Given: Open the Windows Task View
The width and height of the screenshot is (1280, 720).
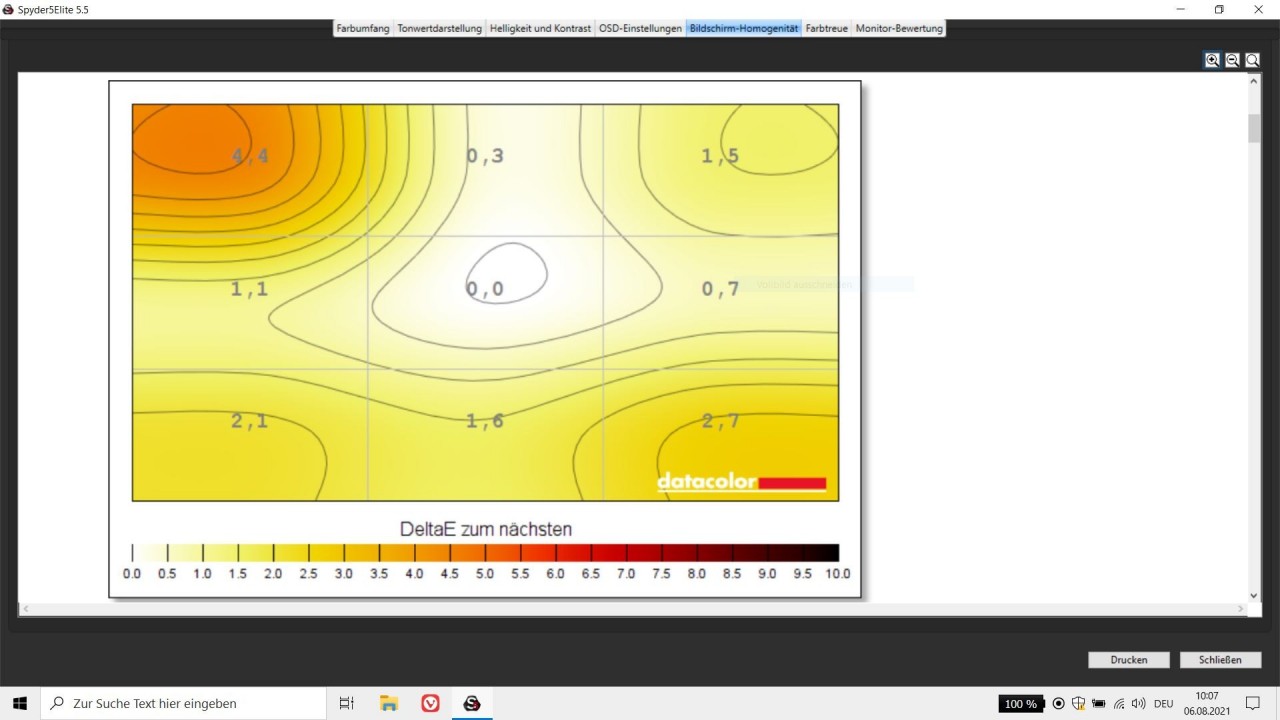Looking at the screenshot, I should click(347, 703).
